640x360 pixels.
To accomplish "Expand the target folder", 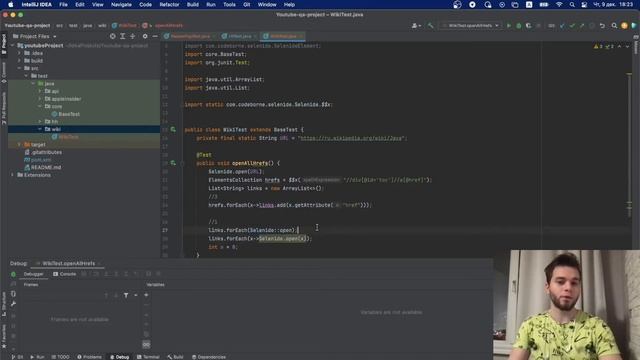I will [x=19, y=144].
